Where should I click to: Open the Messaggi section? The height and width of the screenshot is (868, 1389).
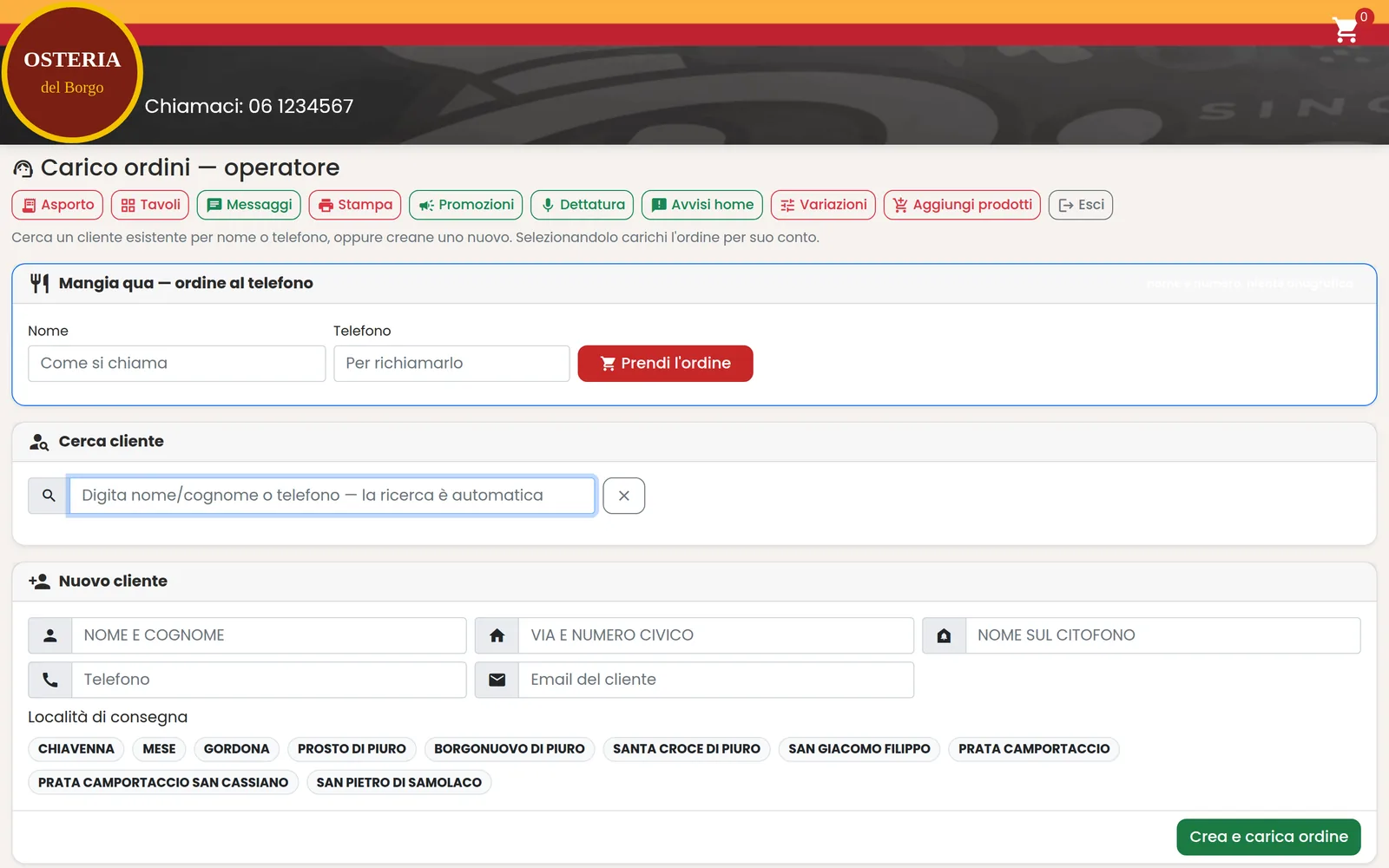[x=249, y=205]
